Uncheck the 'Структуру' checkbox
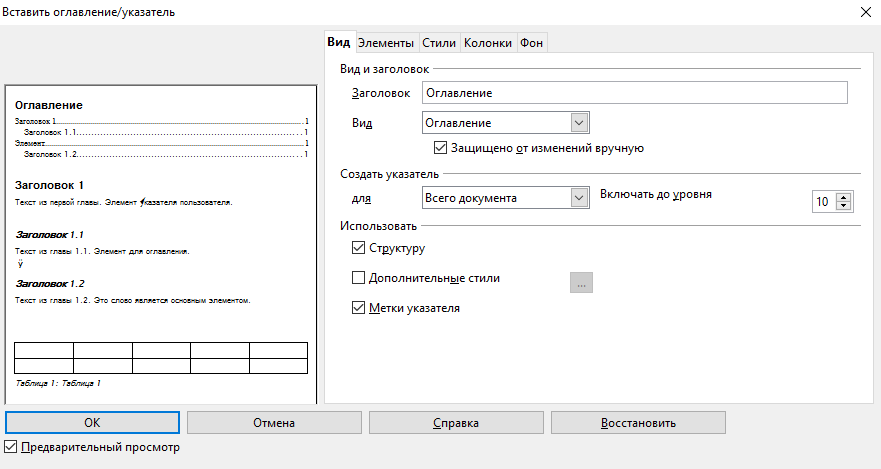 point(359,247)
